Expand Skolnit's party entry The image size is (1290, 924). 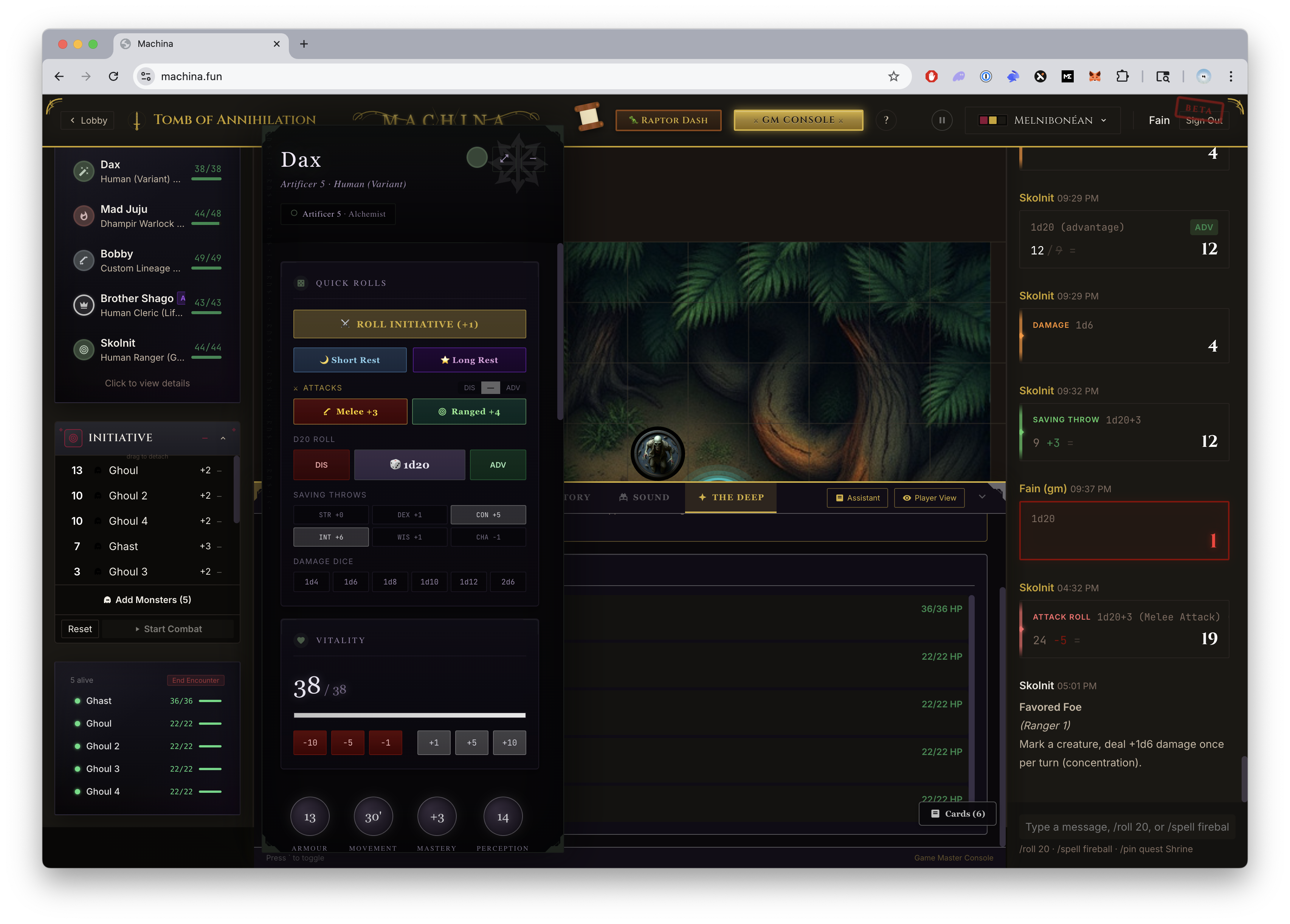(147, 350)
